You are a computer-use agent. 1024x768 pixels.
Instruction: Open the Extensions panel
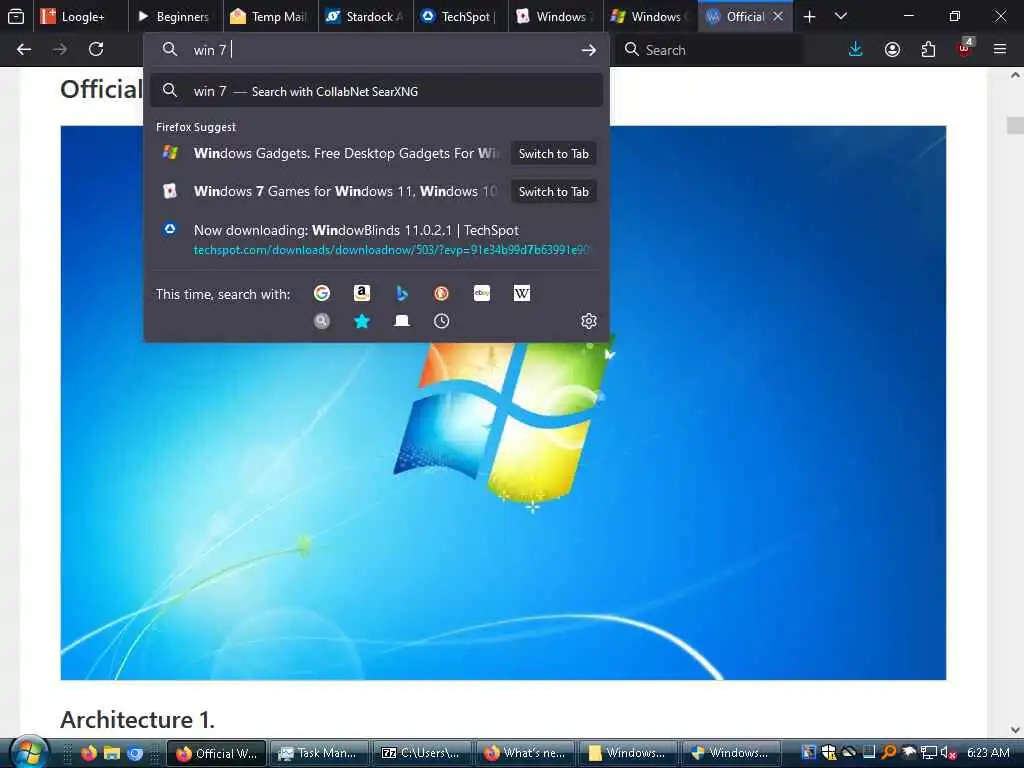(928, 50)
